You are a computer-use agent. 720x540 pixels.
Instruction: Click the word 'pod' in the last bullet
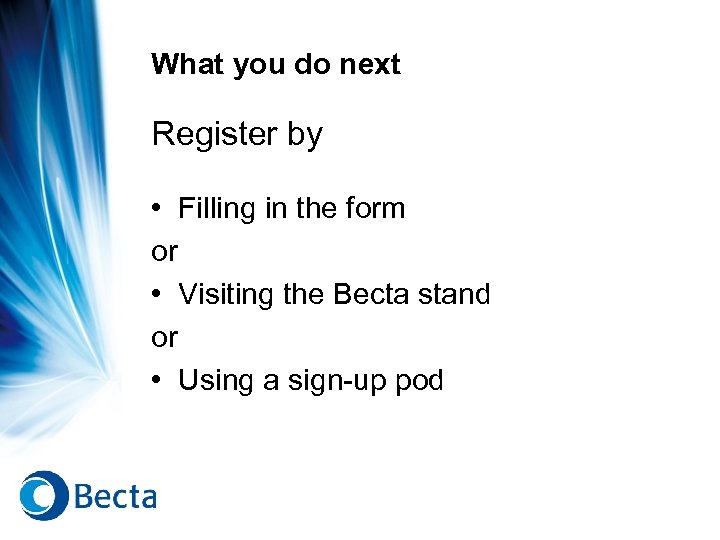click(x=419, y=381)
